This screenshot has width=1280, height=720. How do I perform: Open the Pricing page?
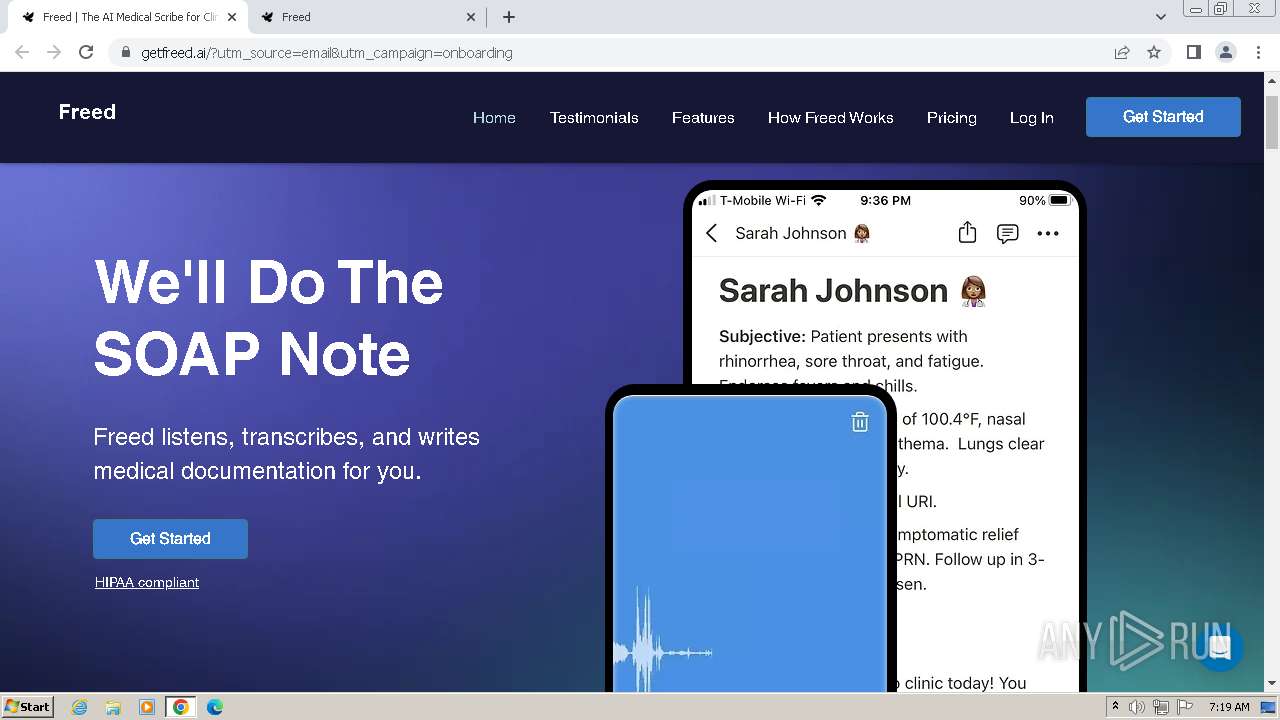(951, 118)
